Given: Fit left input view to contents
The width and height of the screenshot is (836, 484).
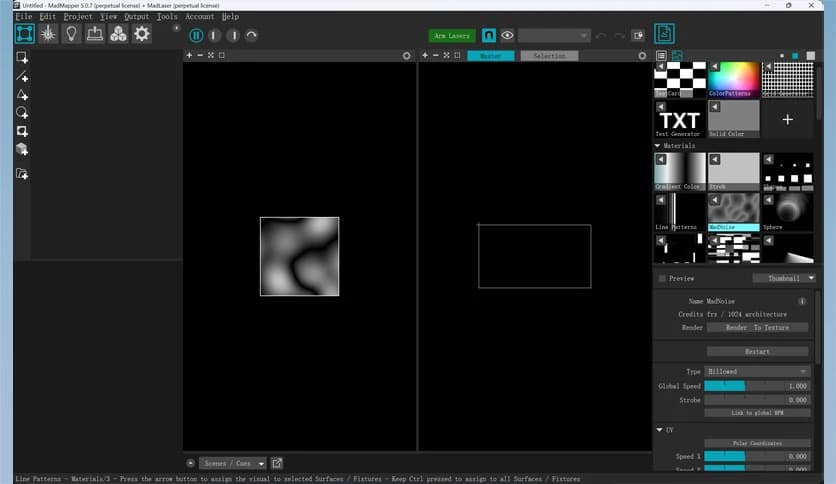Looking at the screenshot, I should click(211, 55).
